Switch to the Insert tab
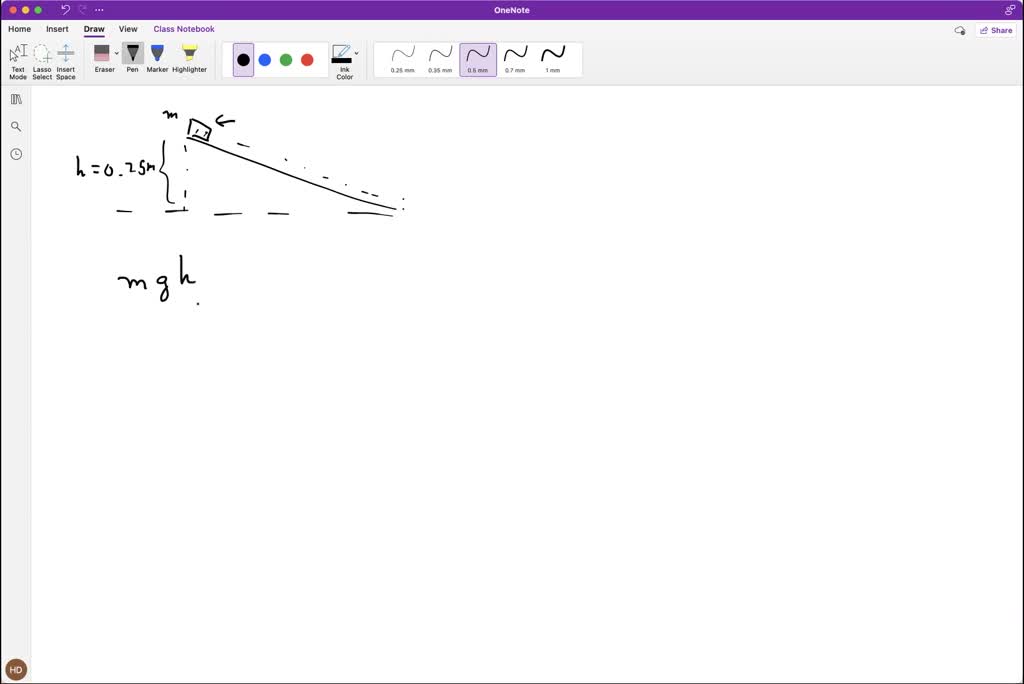1024x684 pixels. (57, 29)
